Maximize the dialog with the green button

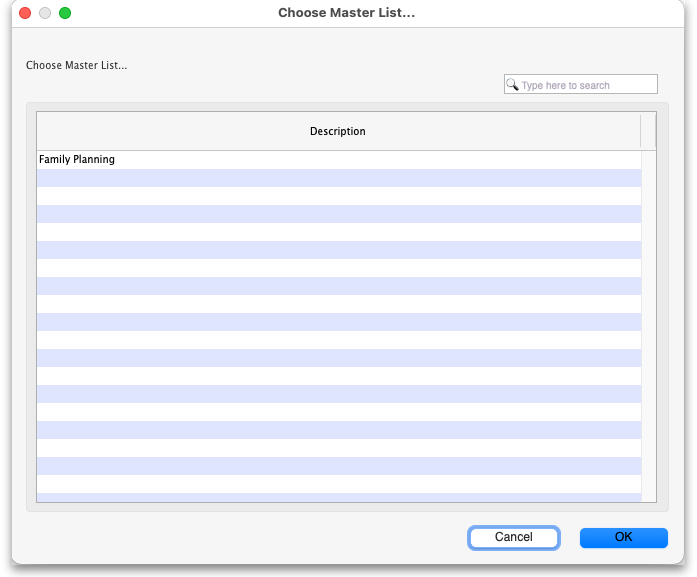tap(65, 13)
